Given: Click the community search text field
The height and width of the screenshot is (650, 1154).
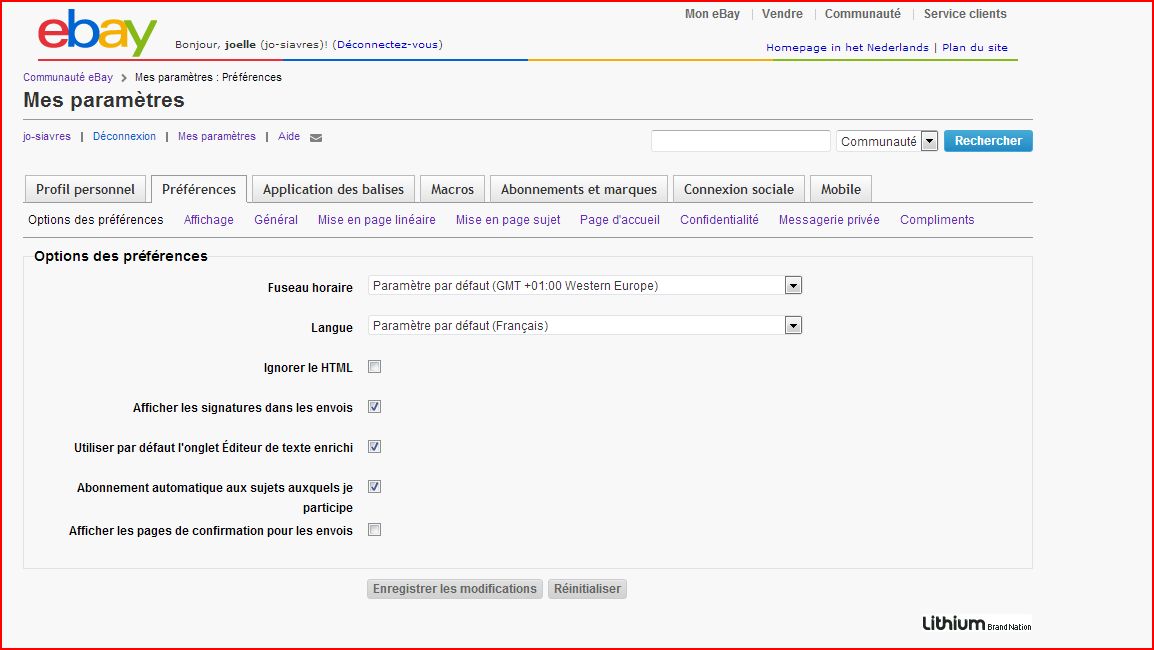Looking at the screenshot, I should point(740,142).
